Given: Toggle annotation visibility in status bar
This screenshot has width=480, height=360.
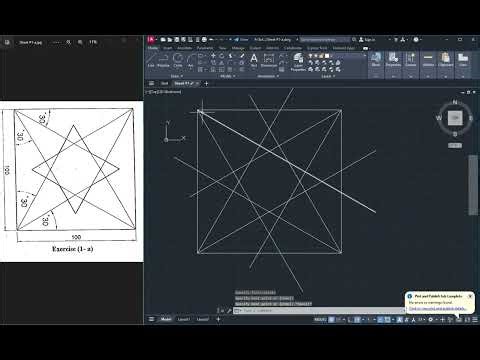Looking at the screenshot, I should coord(400,319).
